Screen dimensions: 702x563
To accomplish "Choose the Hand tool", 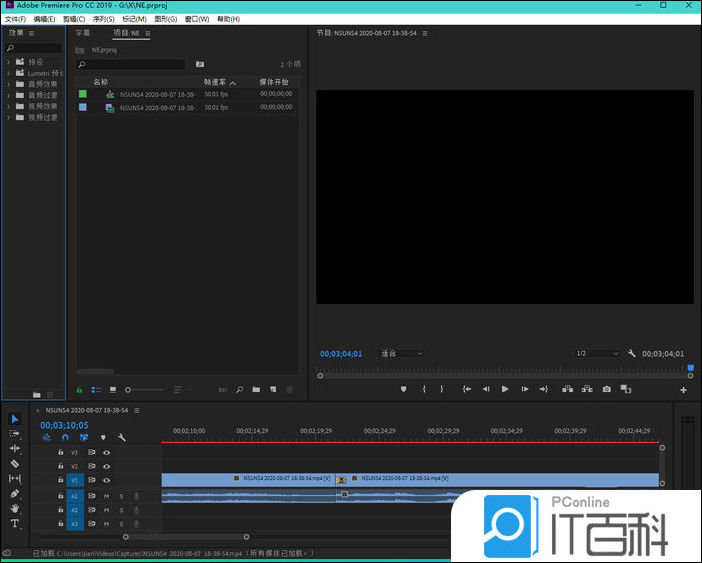I will (15, 508).
